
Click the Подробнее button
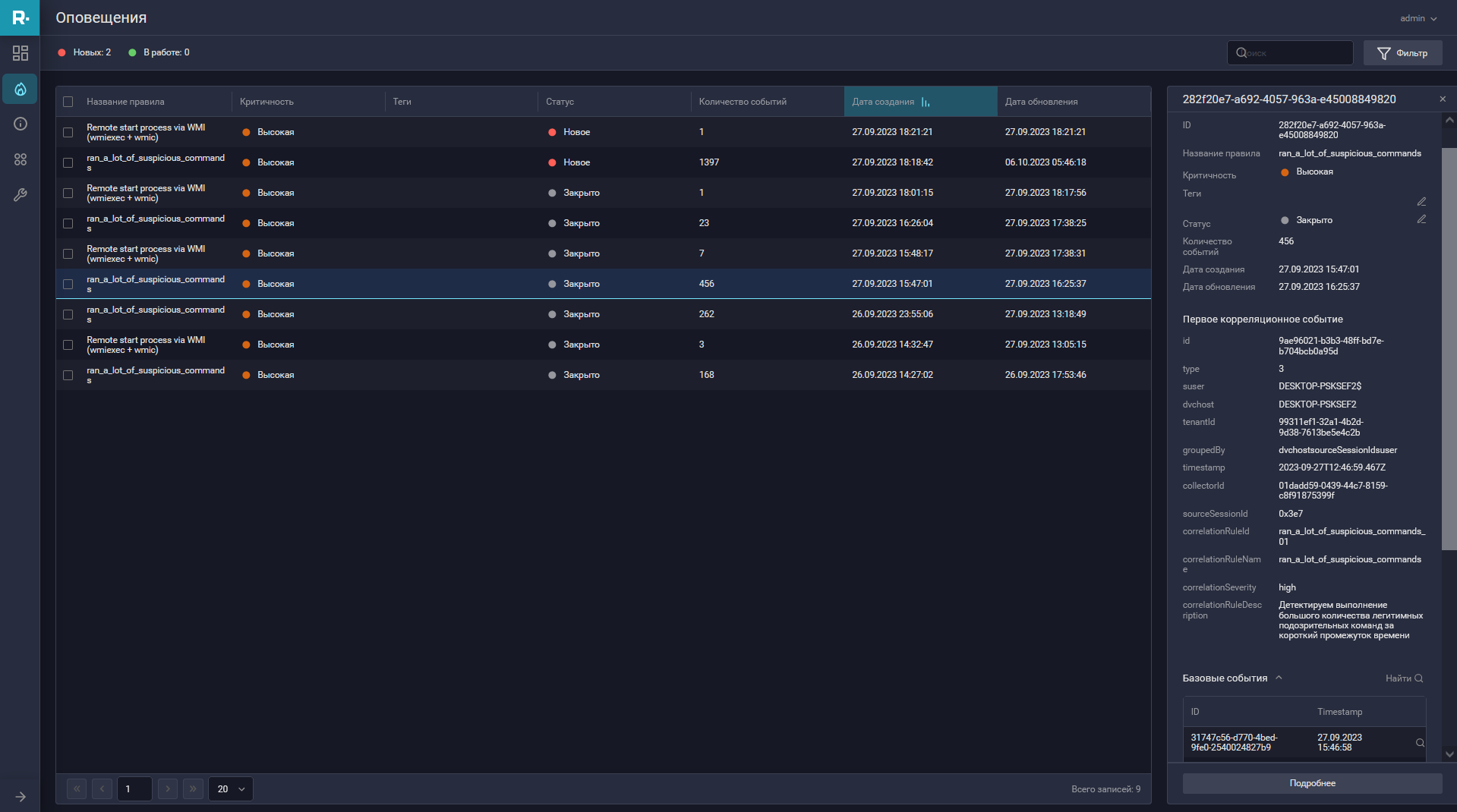1312,783
